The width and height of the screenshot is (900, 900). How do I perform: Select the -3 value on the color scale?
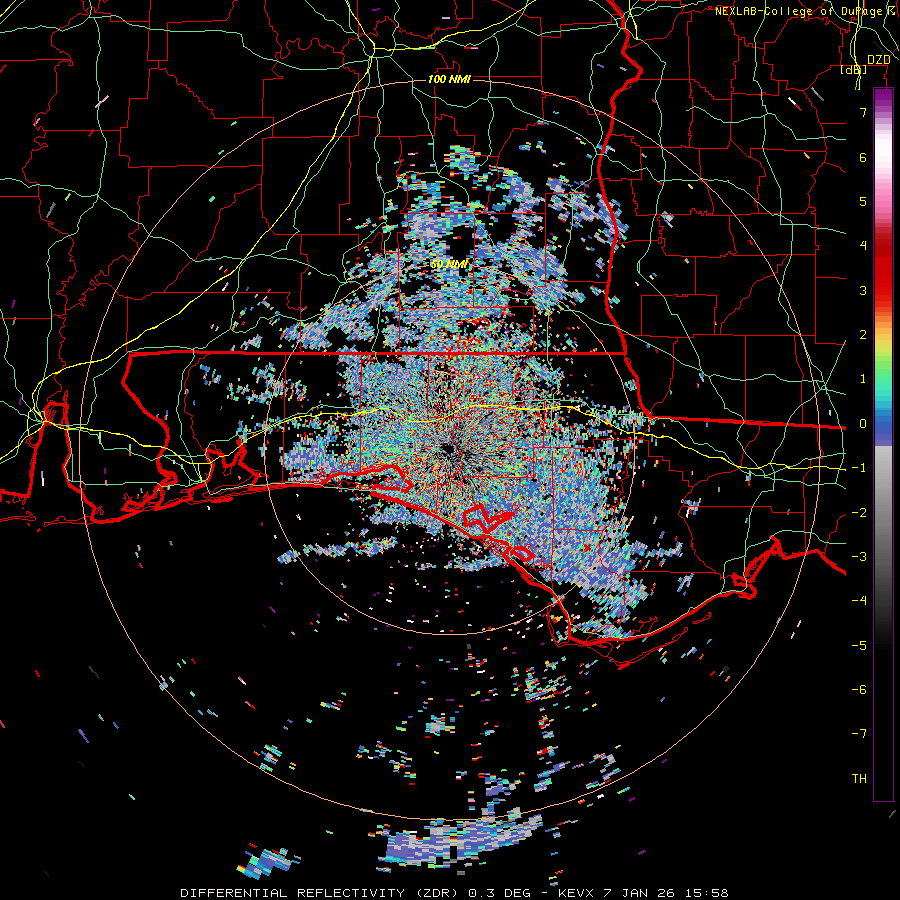pos(859,557)
